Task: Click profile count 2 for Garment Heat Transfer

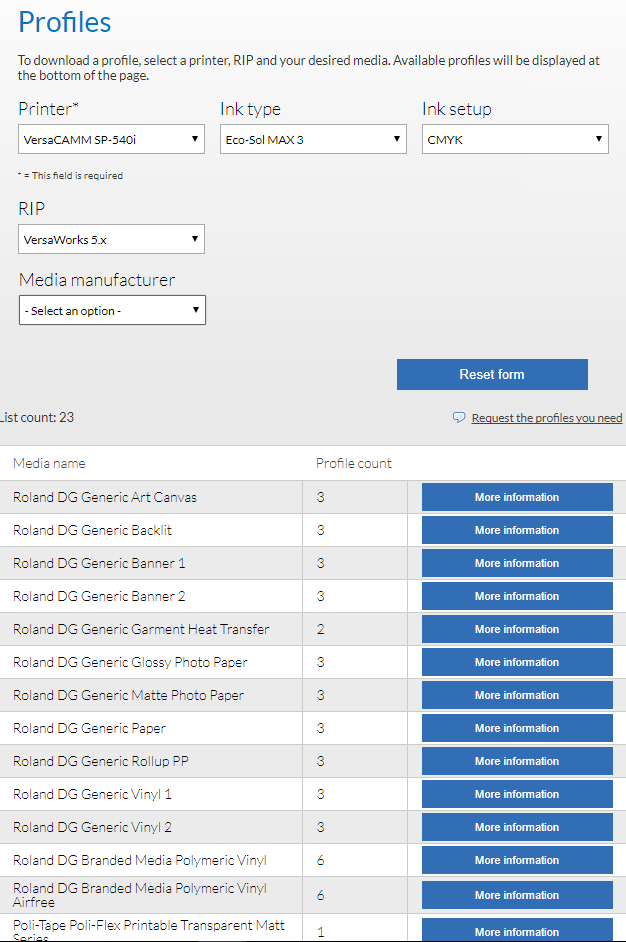Action: click(x=320, y=629)
